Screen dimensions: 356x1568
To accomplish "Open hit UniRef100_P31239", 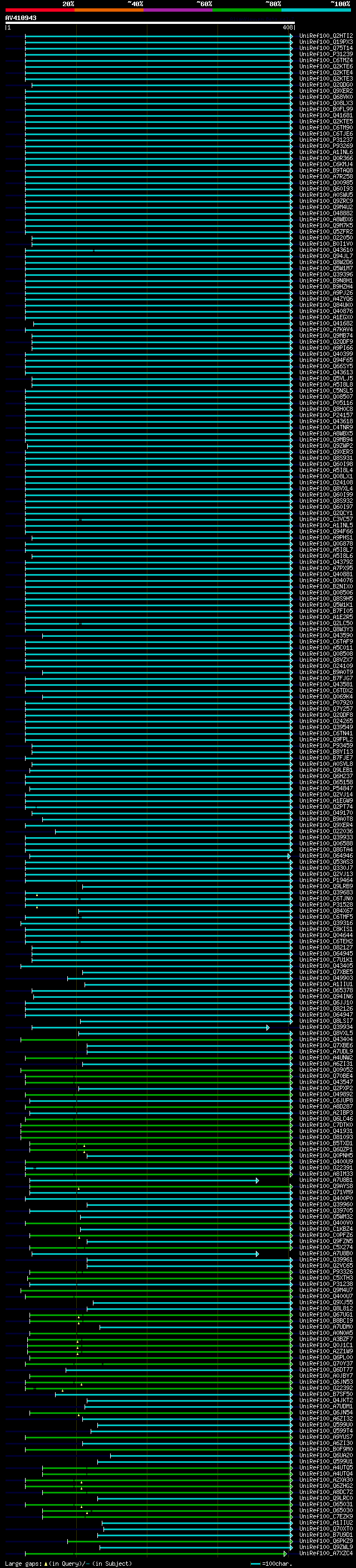I will tap(326, 54).
